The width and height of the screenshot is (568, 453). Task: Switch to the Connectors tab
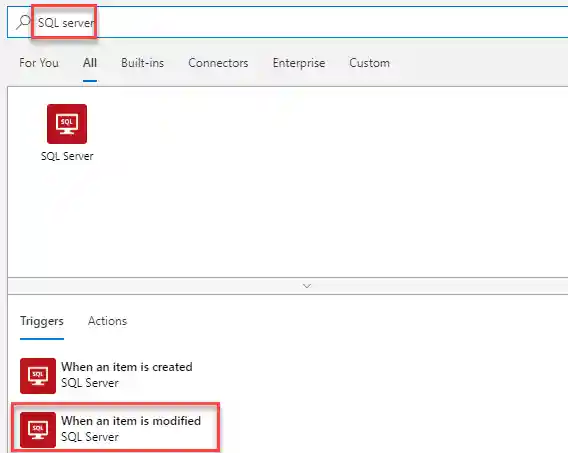tap(218, 63)
